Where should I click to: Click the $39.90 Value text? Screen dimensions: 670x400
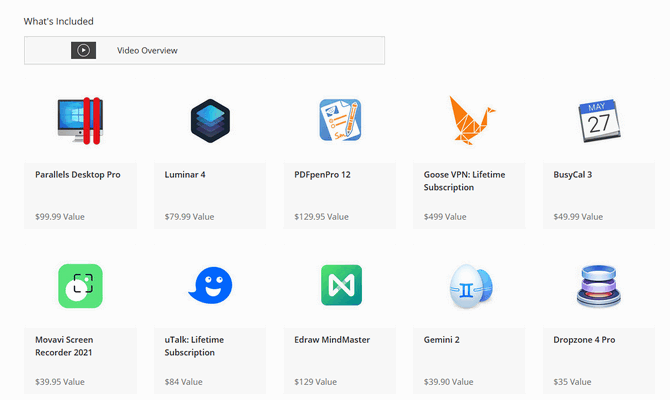click(x=449, y=382)
